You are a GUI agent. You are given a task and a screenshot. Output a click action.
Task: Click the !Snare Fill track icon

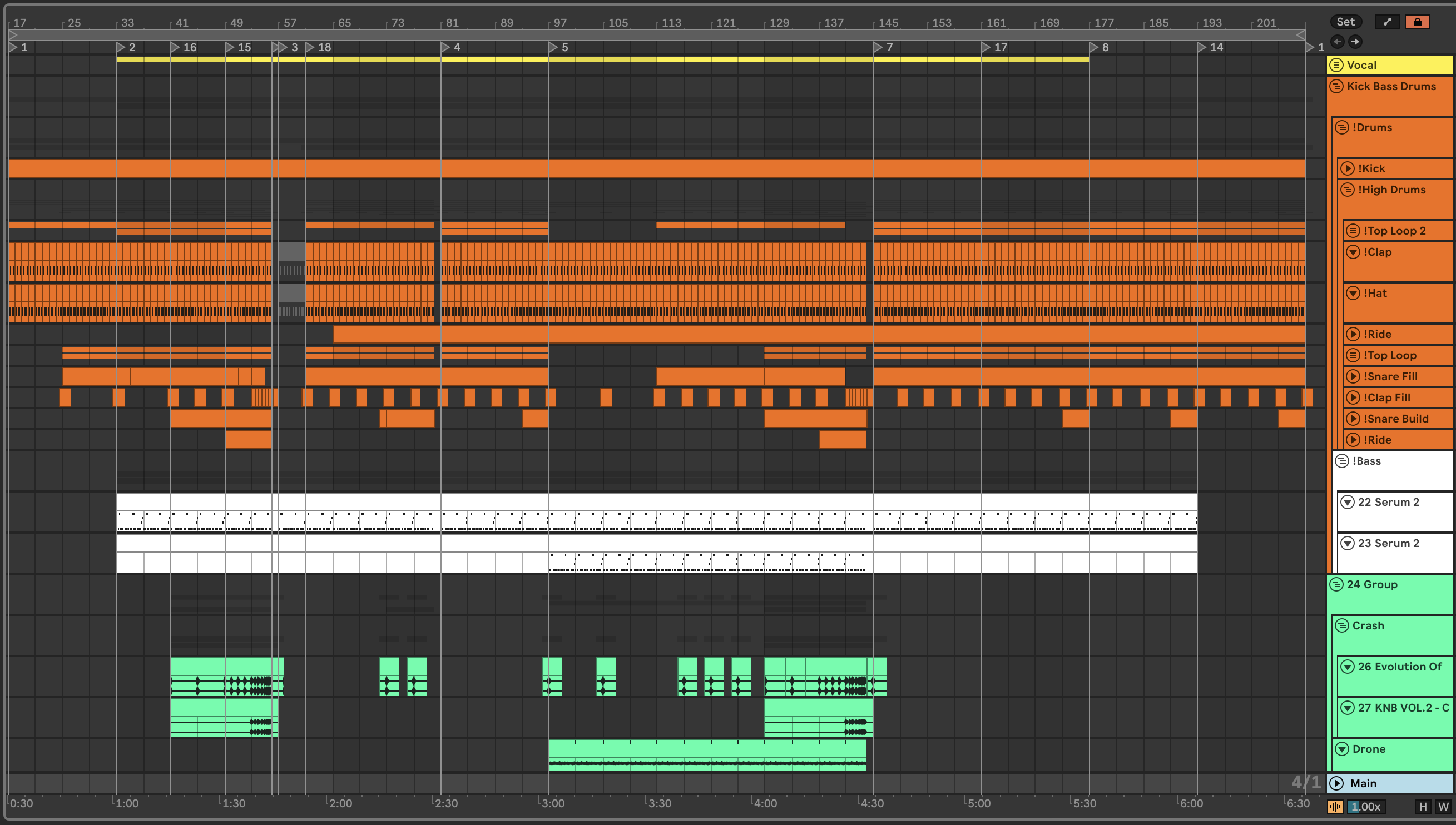pyautogui.click(x=1353, y=376)
